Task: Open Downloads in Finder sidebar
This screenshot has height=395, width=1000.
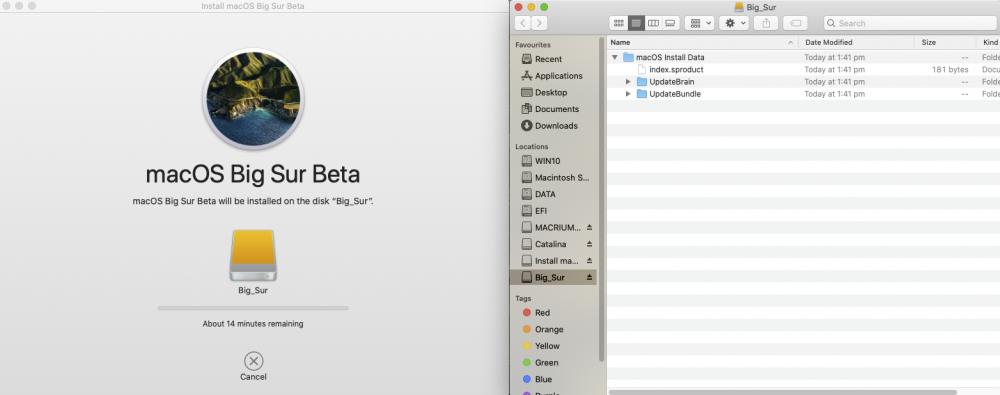Action: [556, 126]
